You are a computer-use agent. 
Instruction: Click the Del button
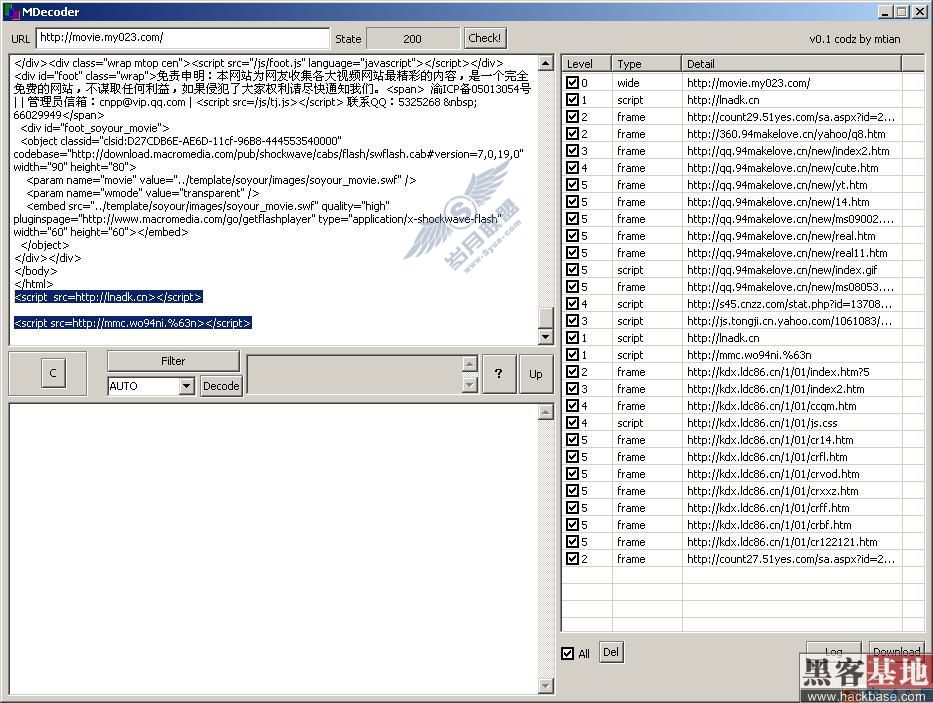[610, 652]
